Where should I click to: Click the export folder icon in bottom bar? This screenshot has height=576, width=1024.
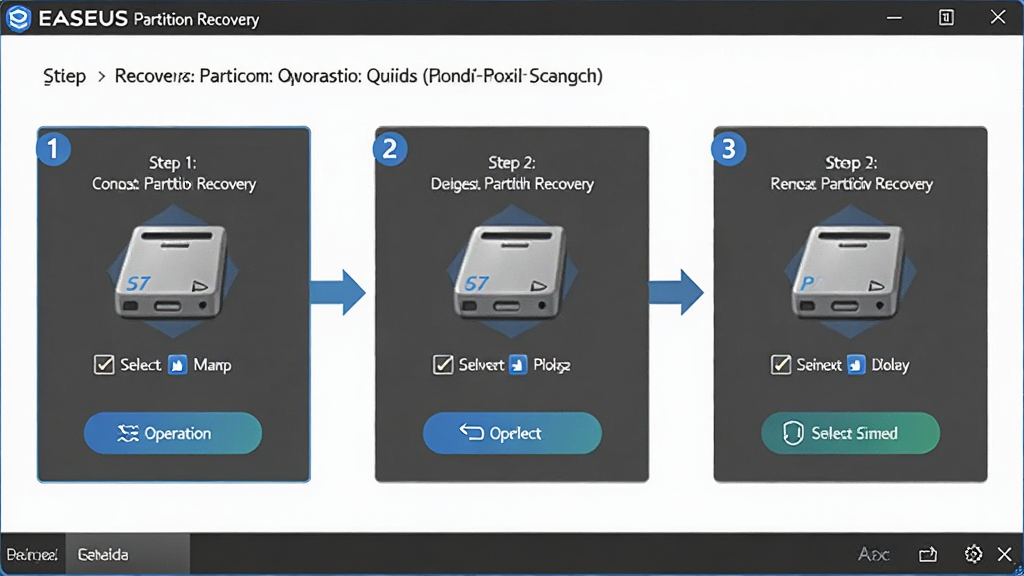[x=928, y=554]
